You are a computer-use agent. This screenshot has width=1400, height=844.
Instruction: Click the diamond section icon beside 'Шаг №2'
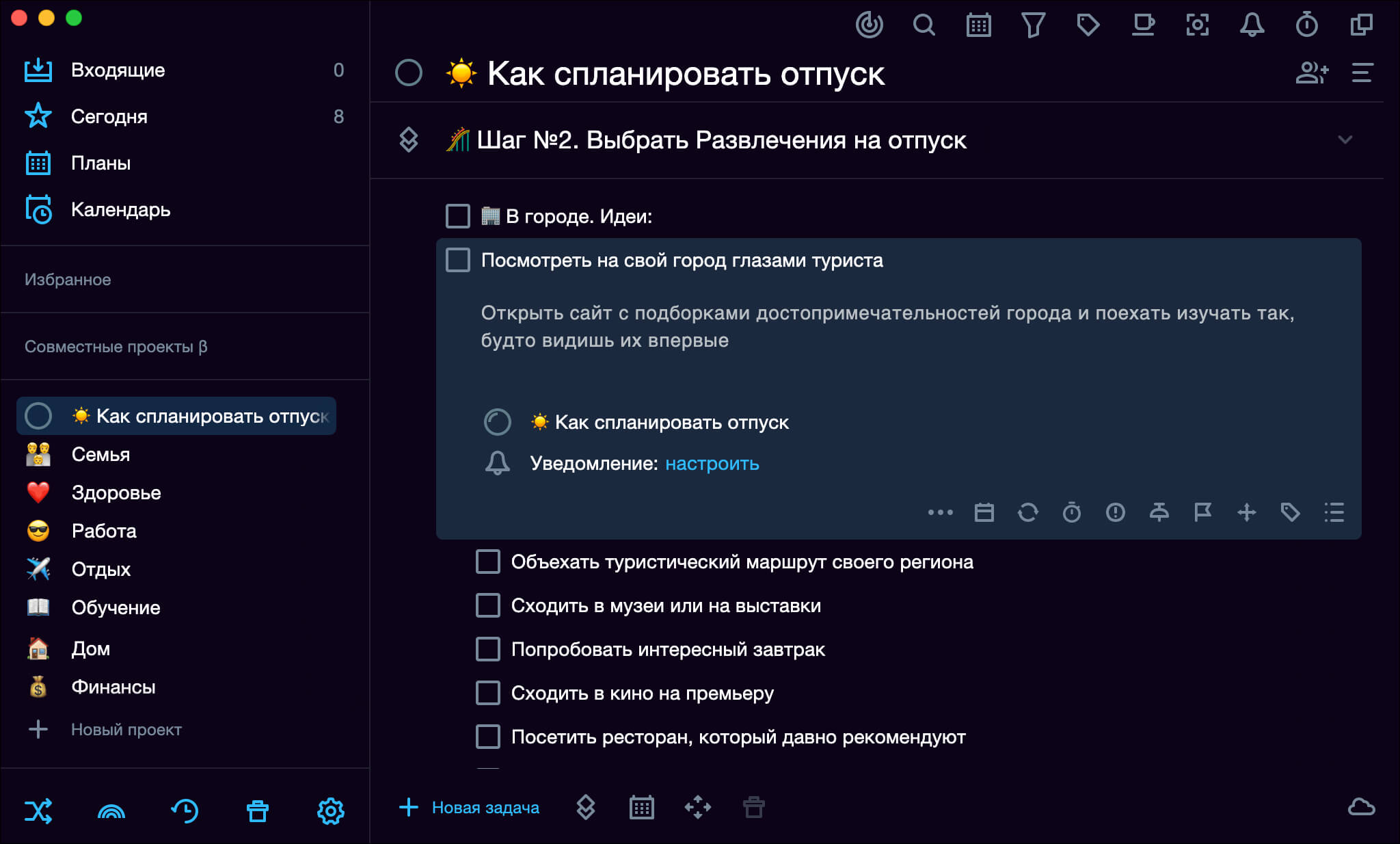point(409,140)
